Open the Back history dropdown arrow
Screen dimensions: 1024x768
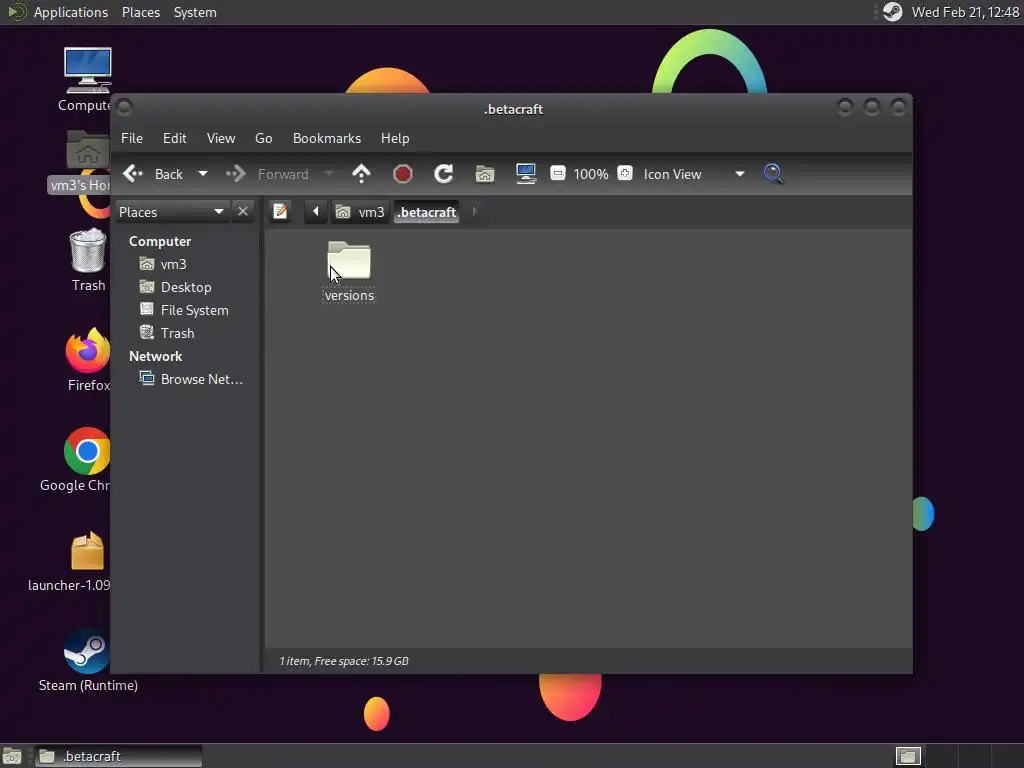202,174
